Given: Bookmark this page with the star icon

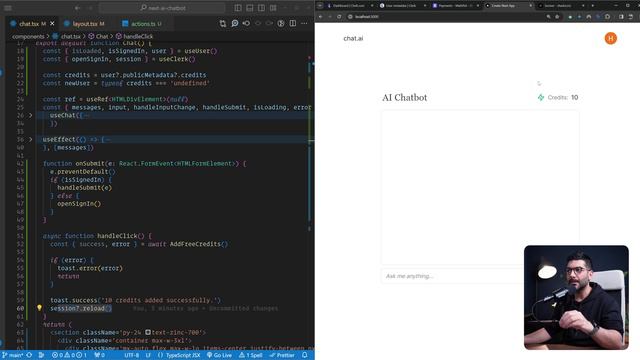Looking at the screenshot, I should 557,17.
